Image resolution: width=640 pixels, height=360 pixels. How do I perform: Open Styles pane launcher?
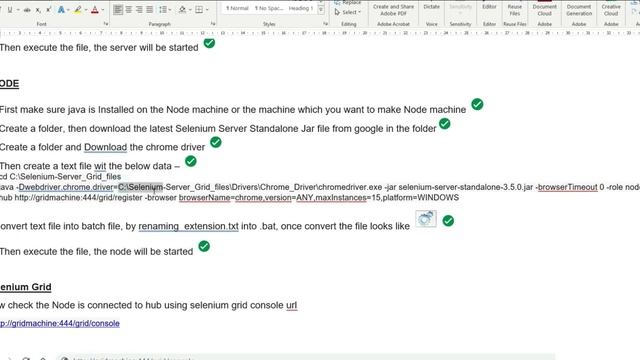(x=325, y=24)
